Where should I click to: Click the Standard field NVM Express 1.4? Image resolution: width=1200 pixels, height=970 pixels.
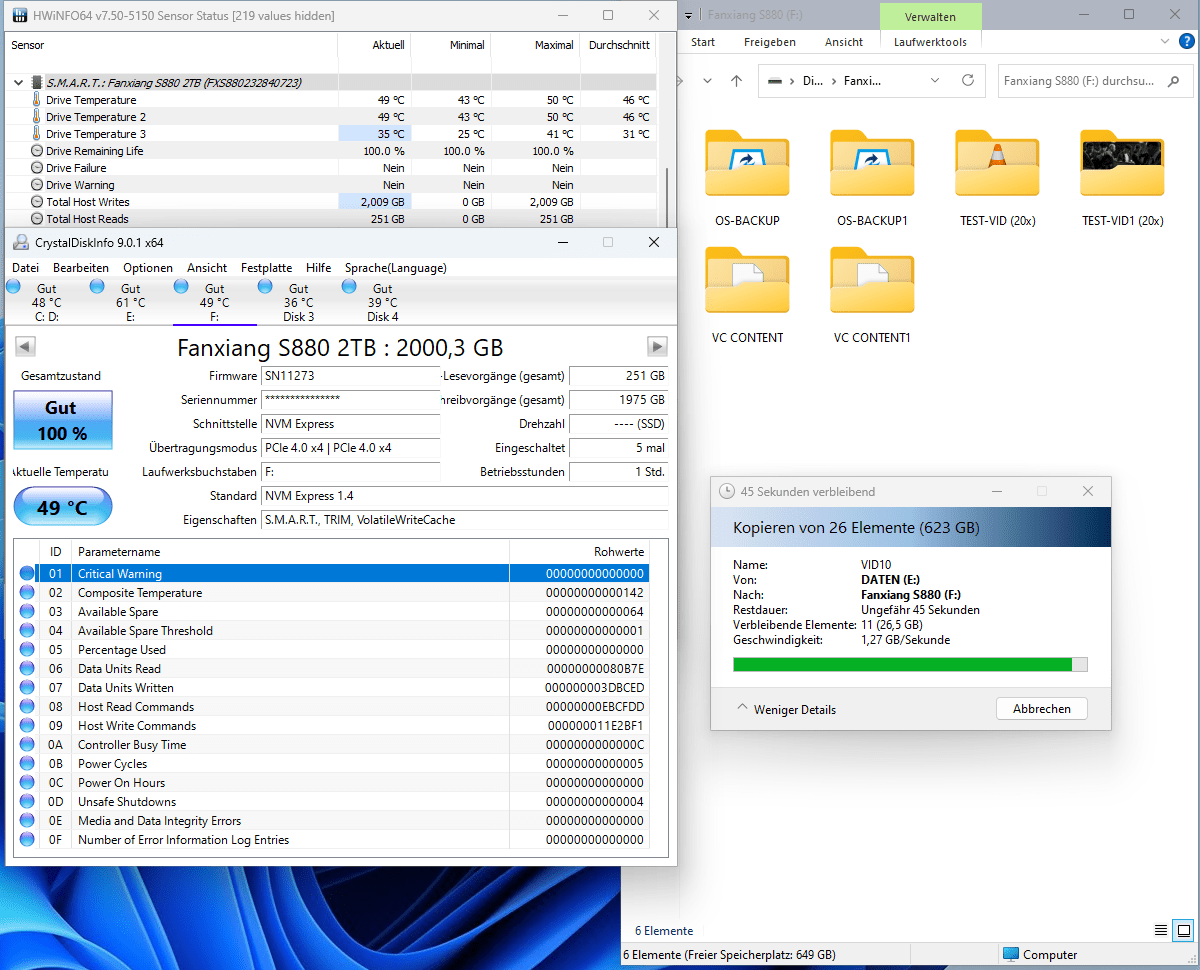pyautogui.click(x=465, y=496)
